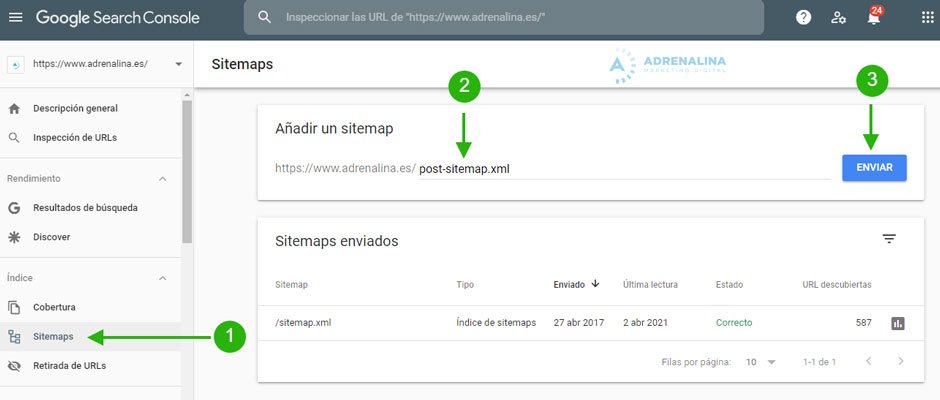Open the bar chart icon for /sitemap.xml

[897, 323]
